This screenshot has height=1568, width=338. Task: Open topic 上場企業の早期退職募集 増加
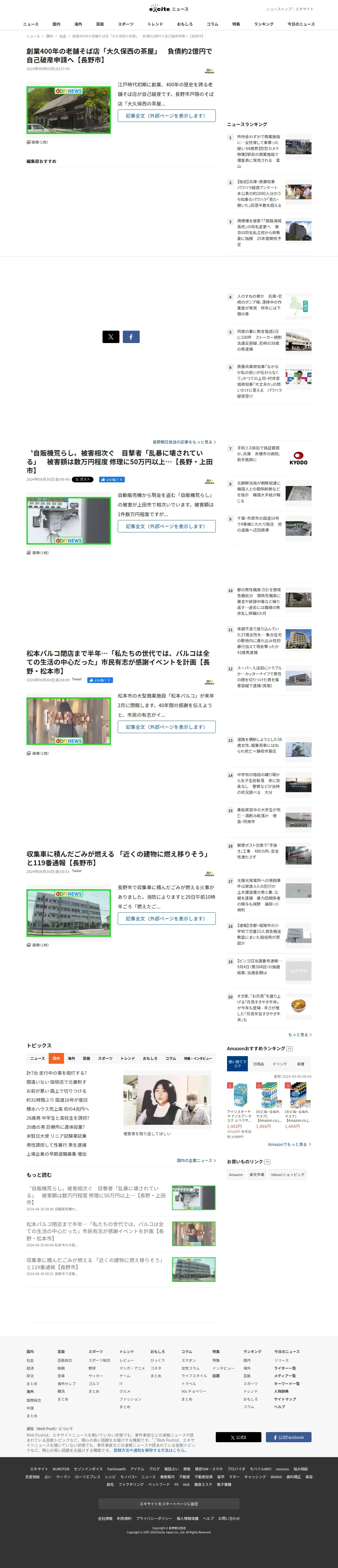[x=57, y=1153]
